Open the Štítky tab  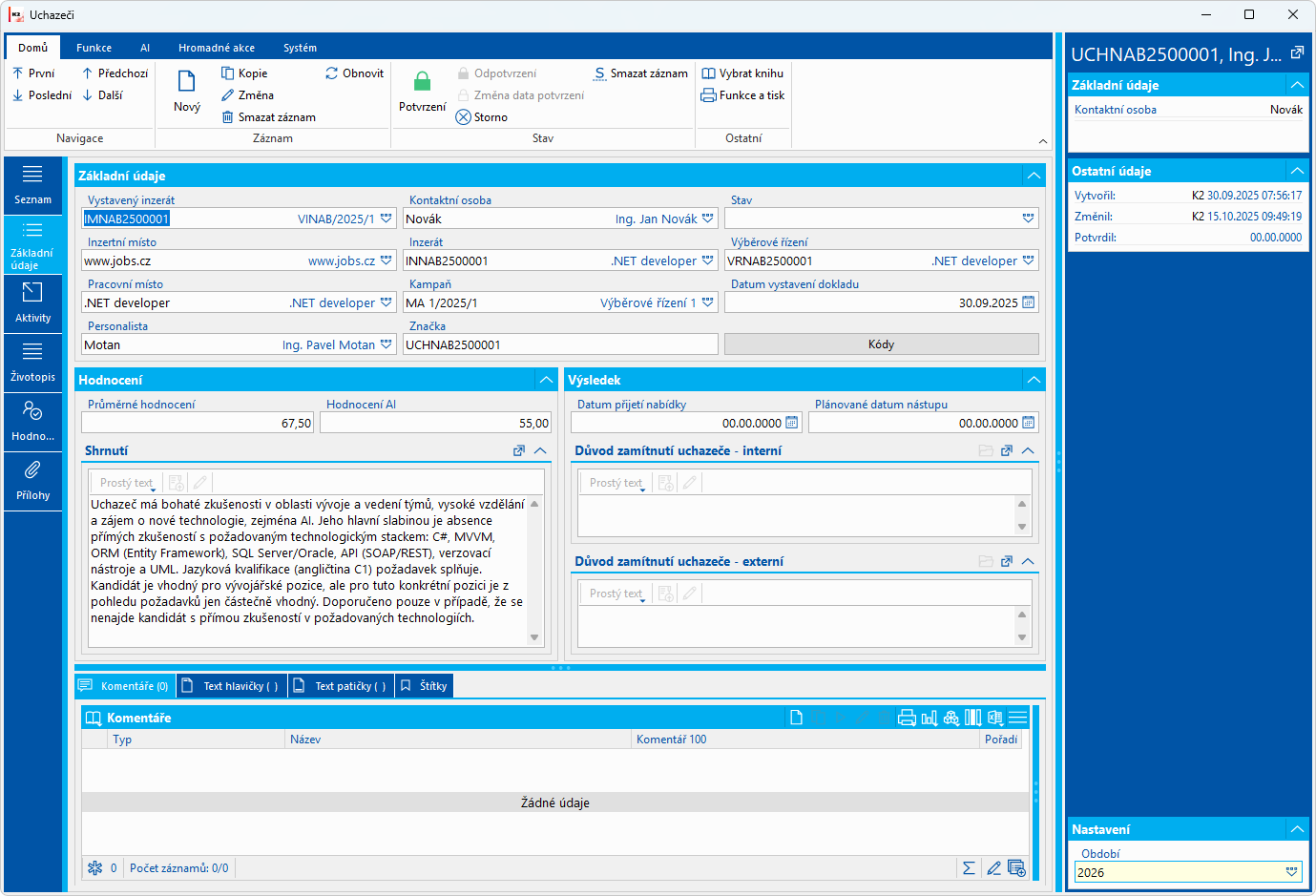[424, 686]
